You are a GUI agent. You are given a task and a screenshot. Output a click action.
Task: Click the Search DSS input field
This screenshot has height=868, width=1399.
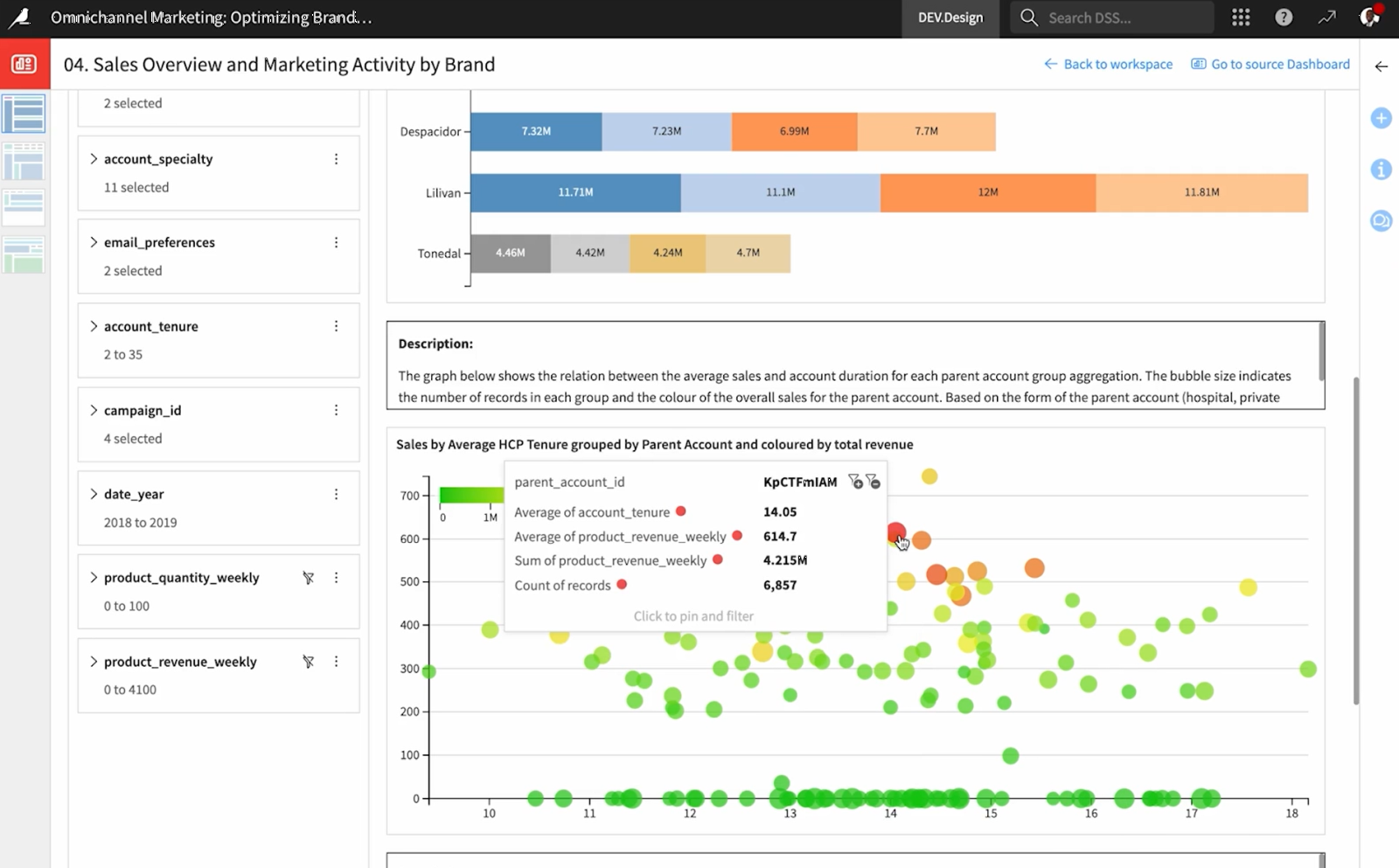pyautogui.click(x=1124, y=17)
